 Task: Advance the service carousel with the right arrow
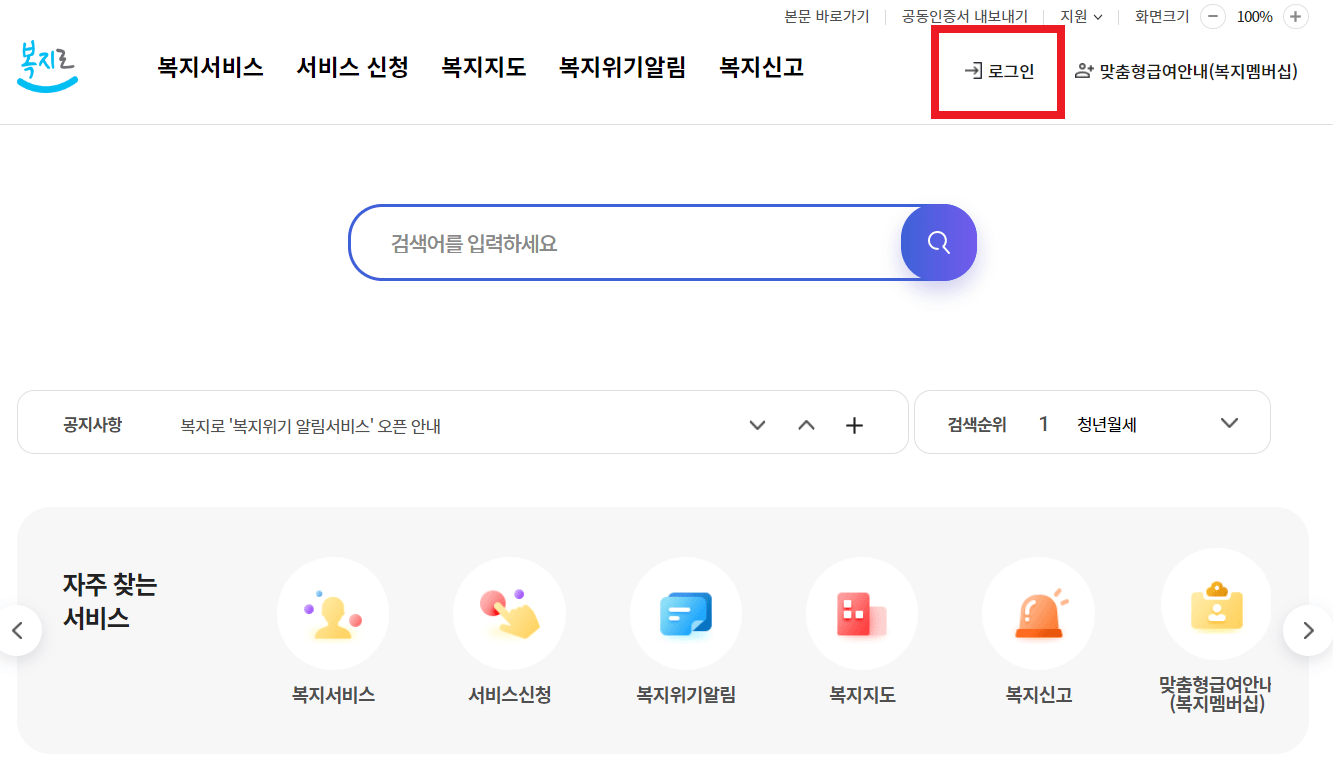1306,630
